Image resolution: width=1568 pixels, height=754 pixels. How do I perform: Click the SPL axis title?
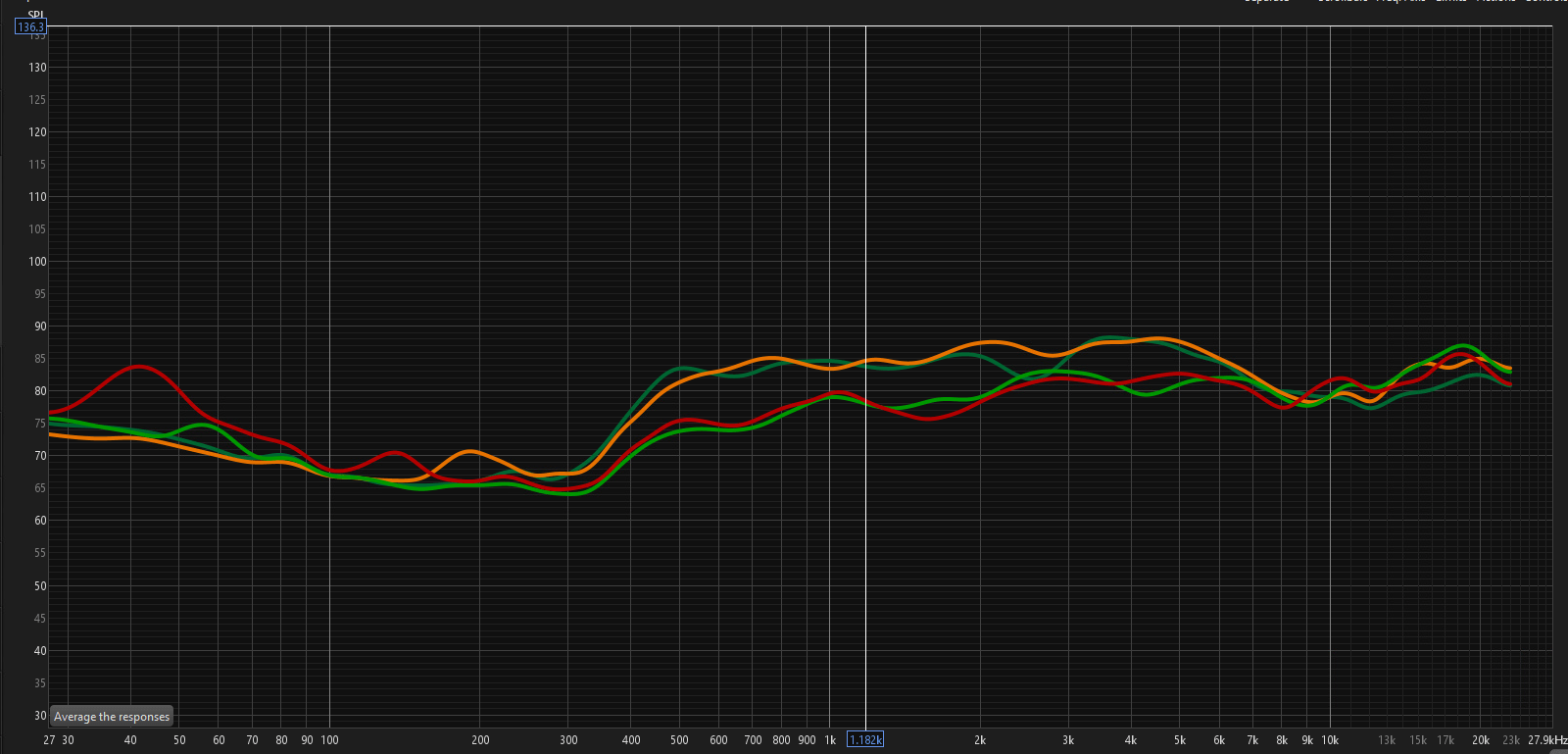tap(36, 15)
